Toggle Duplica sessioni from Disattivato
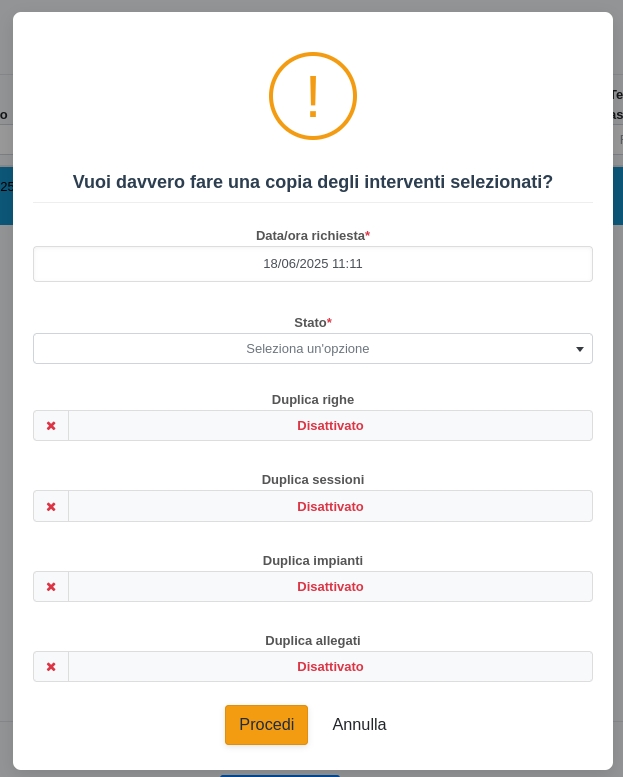Screen dimensions: 623x777 pos(330,507)
